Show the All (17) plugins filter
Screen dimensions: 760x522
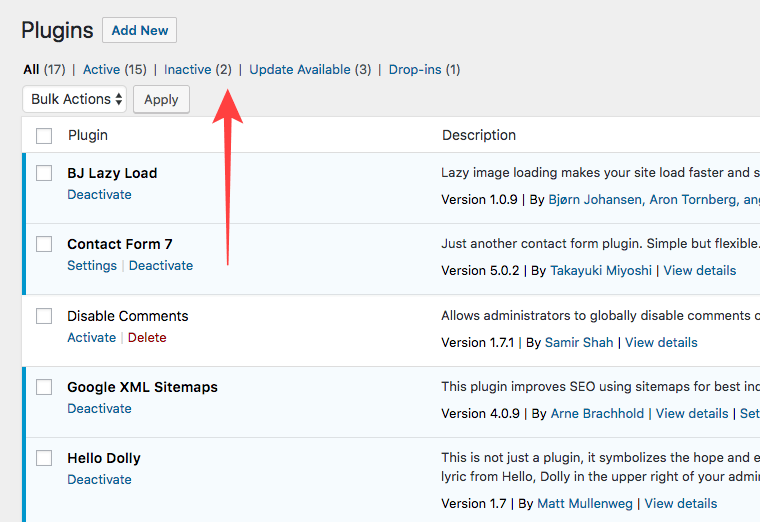[x=44, y=70]
